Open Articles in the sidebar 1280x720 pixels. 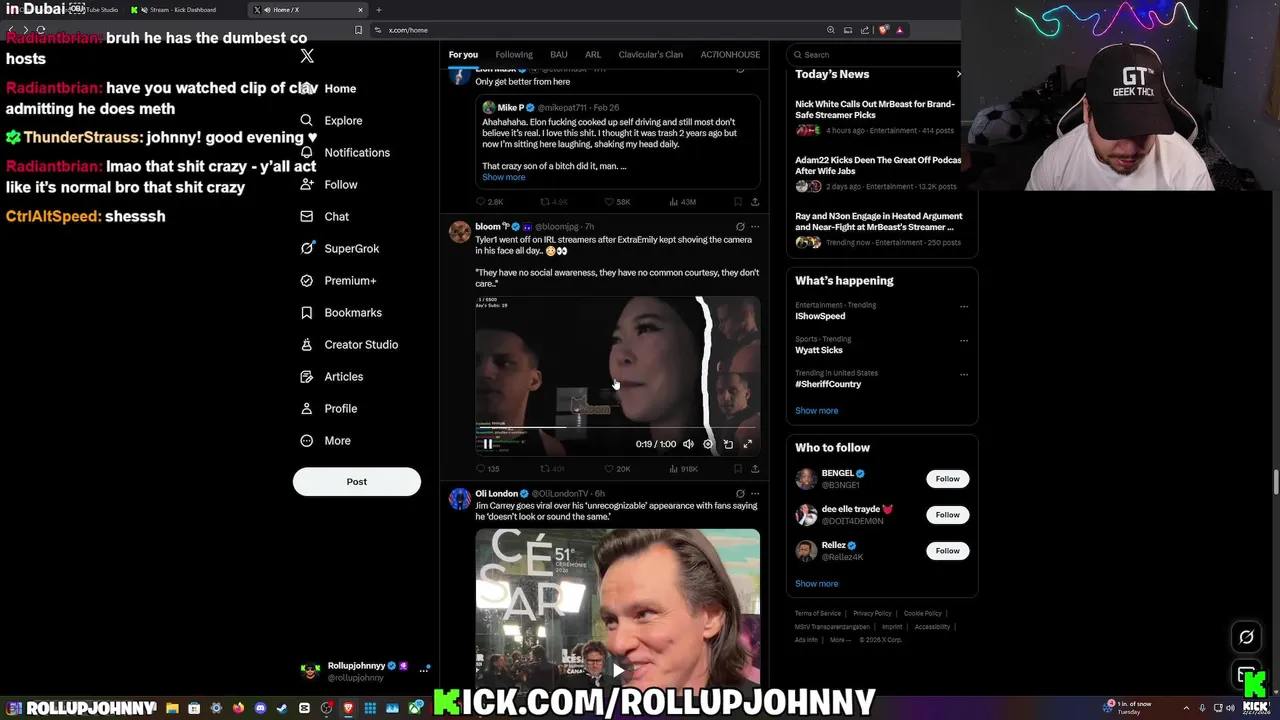click(332, 377)
